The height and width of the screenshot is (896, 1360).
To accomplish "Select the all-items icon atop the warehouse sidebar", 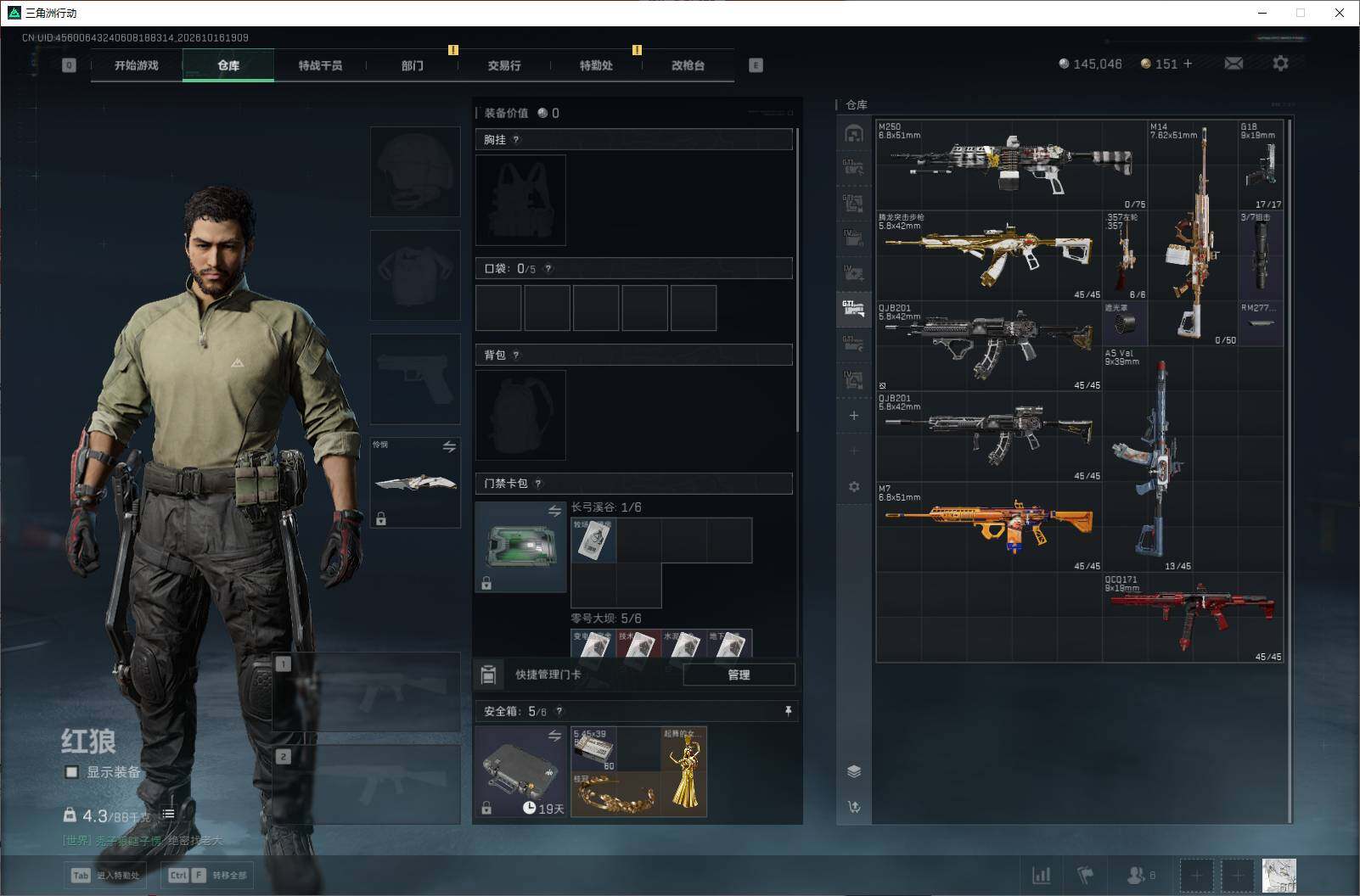I will coord(854,133).
